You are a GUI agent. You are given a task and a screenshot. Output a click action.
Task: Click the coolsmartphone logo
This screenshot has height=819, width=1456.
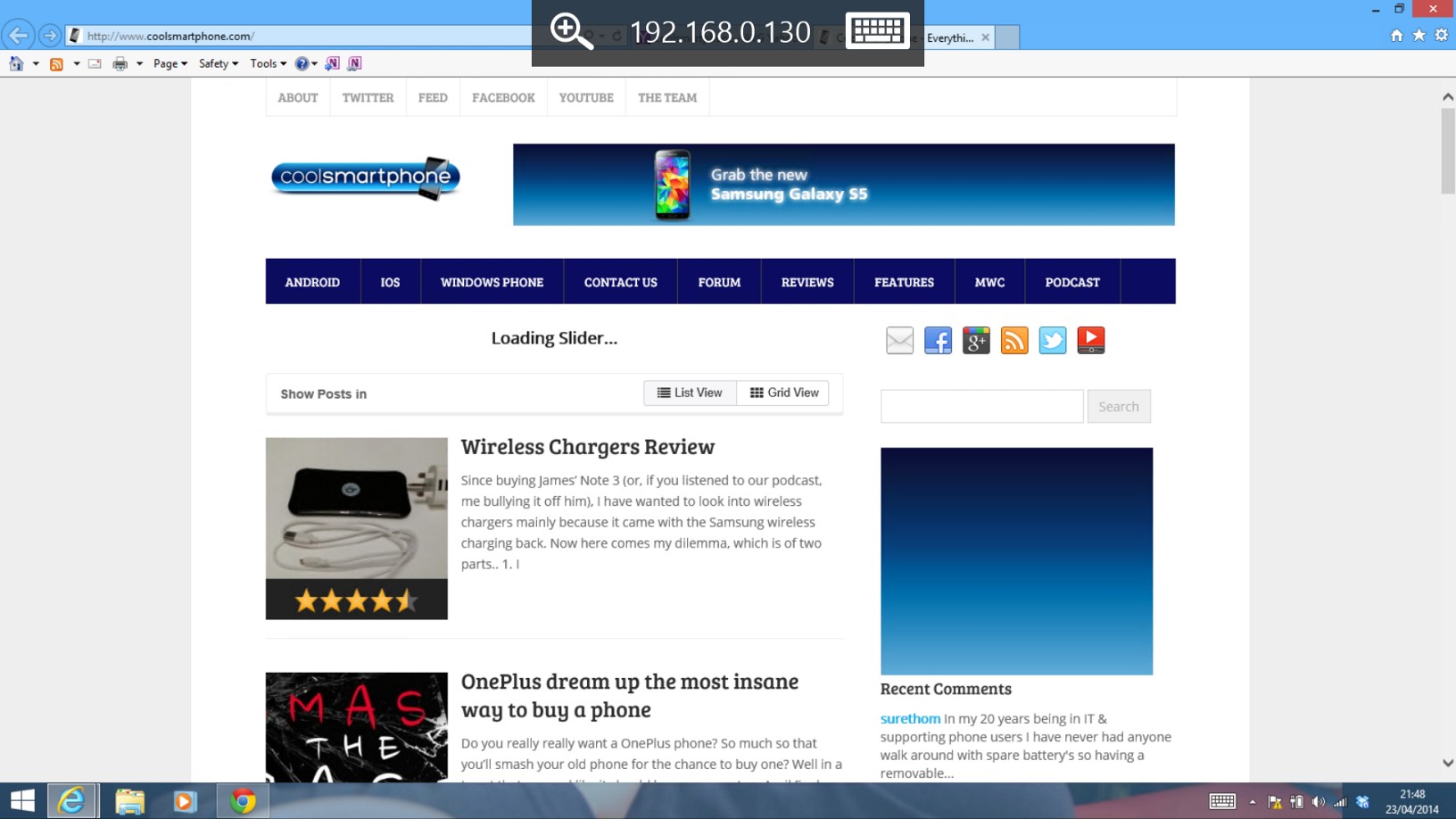tap(366, 177)
